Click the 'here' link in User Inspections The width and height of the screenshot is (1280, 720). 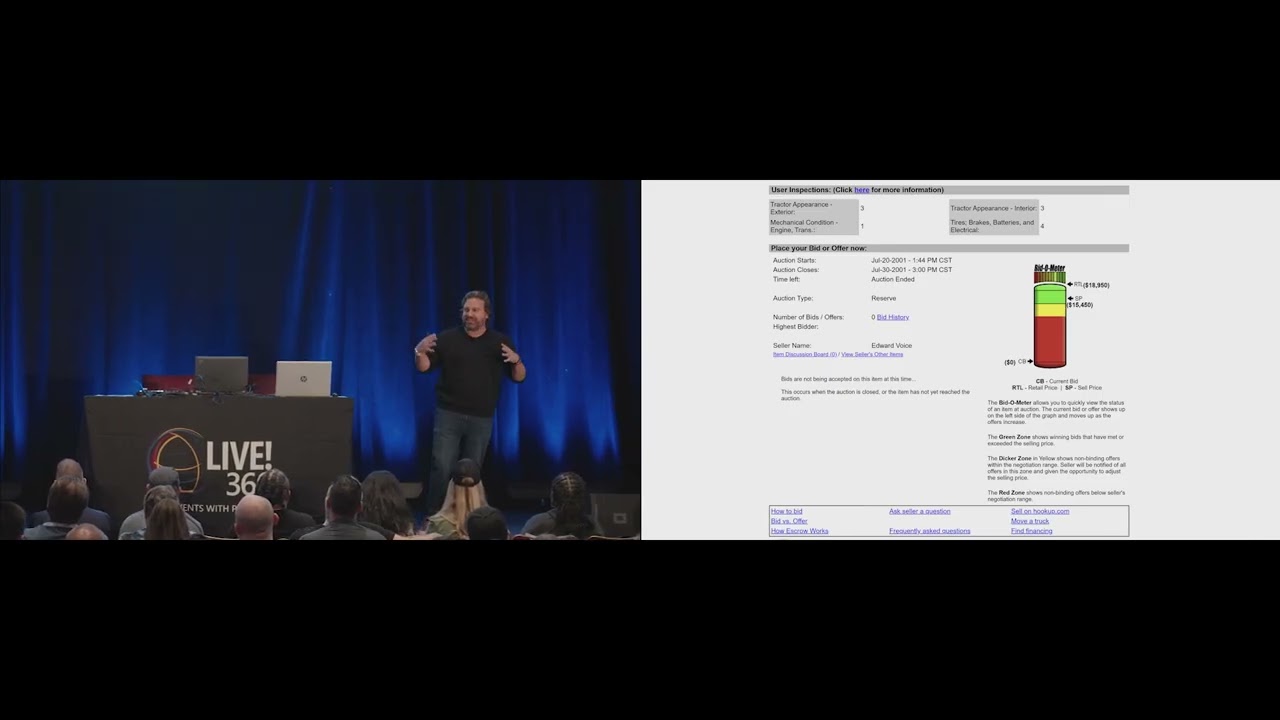pyautogui.click(x=861, y=190)
